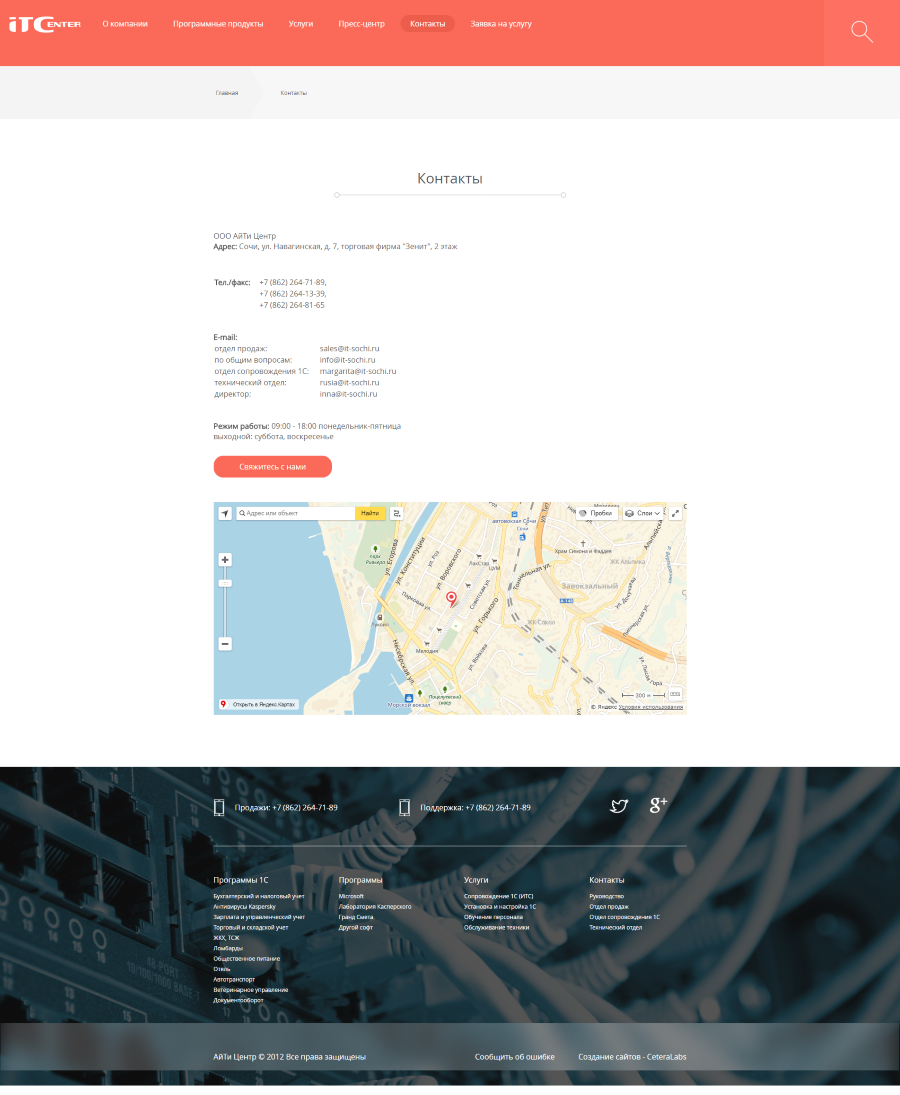Open the Twitter page via bird icon
Screen dimensions: 900x1095
point(619,806)
